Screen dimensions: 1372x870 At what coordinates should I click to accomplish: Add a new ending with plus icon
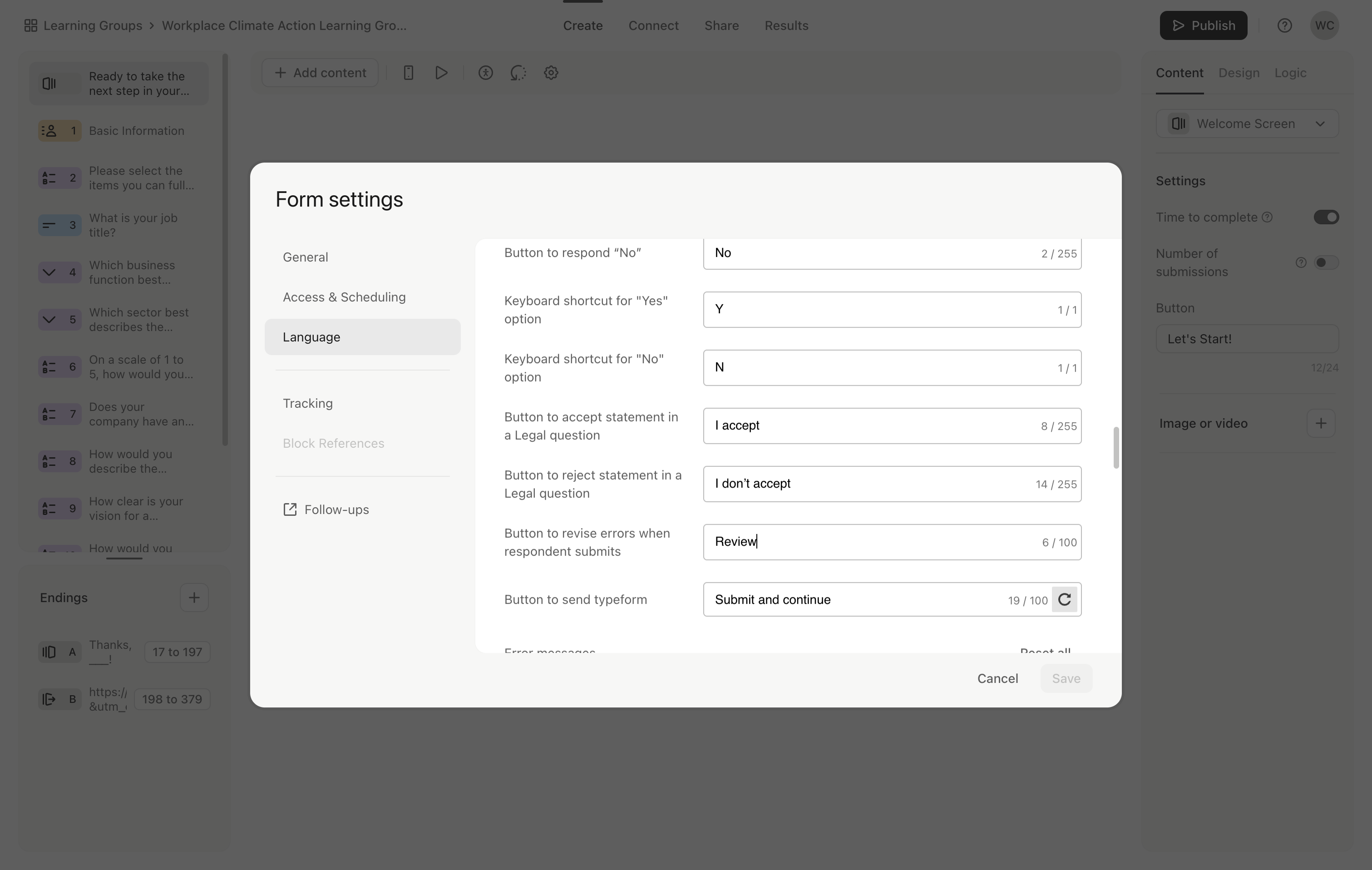click(x=194, y=598)
